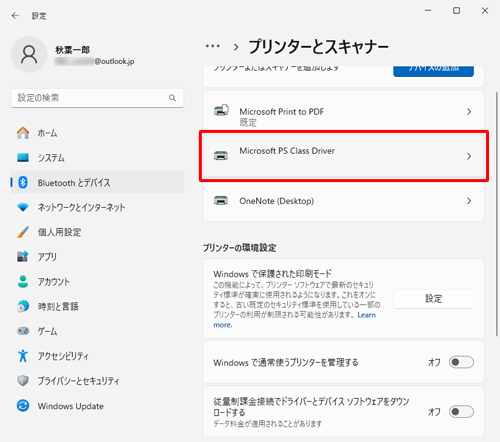Click the Windows Update sync icon

[x=23, y=406]
